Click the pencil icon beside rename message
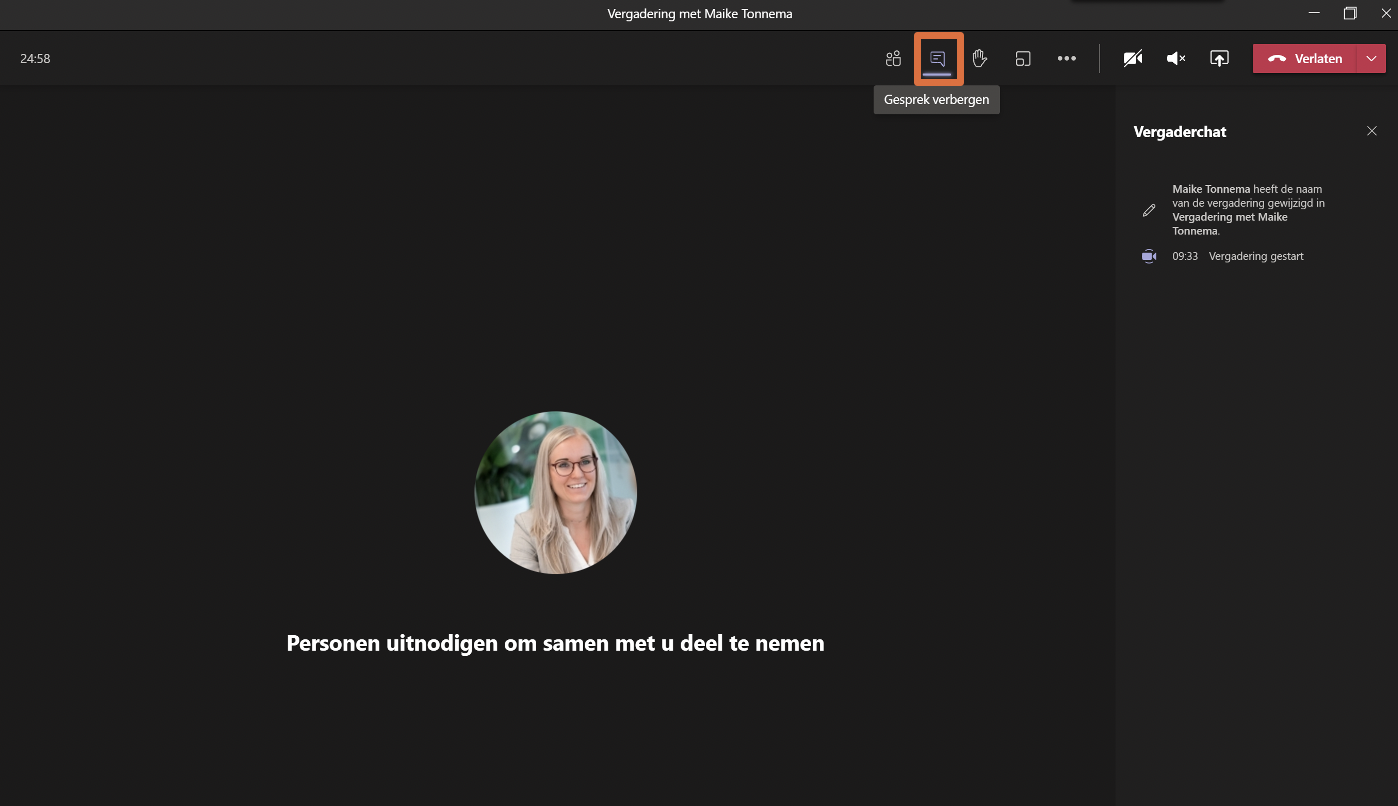The width and height of the screenshot is (1398, 806). pos(1149,210)
